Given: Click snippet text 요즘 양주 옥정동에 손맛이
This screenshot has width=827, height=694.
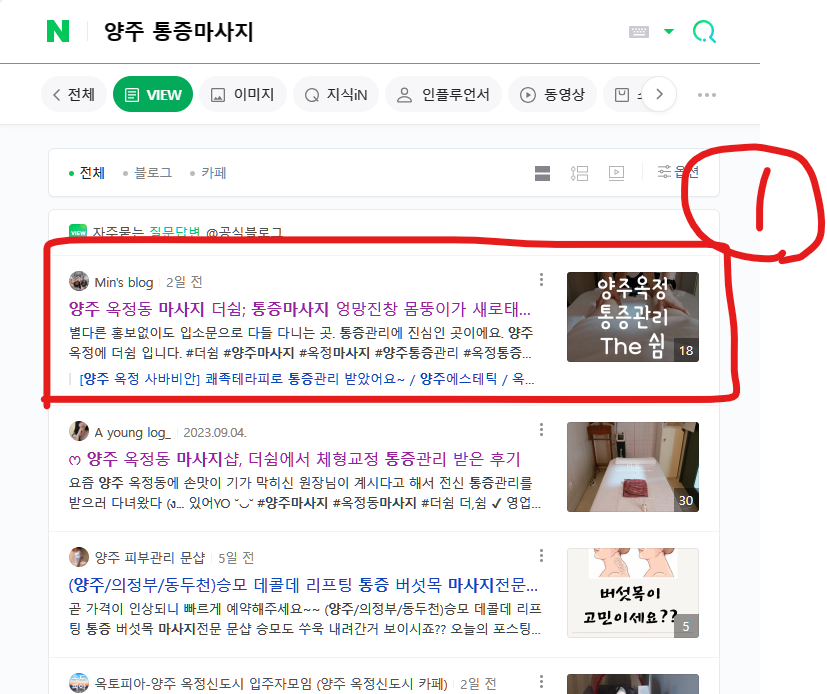Looking at the screenshot, I should click(x=304, y=493).
